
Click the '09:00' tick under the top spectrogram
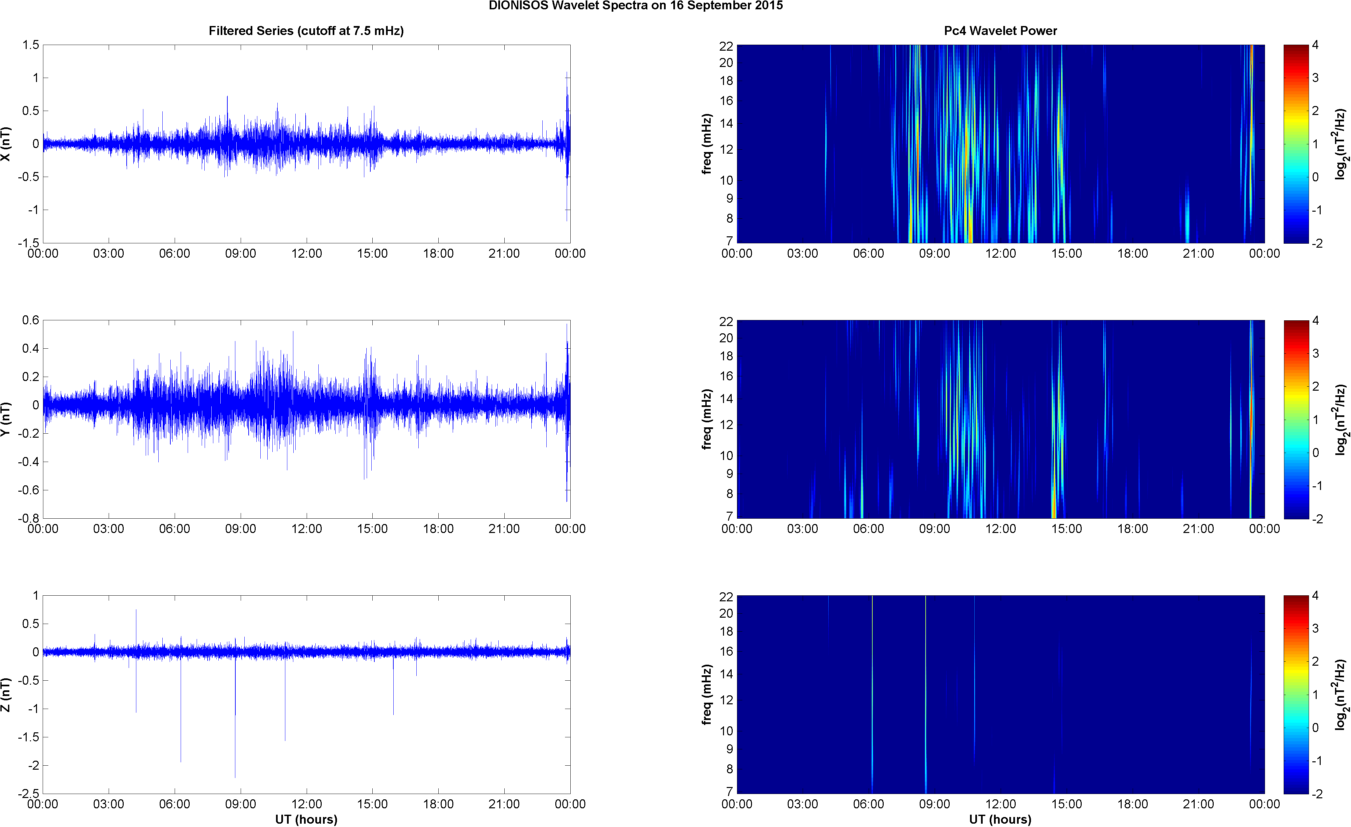(935, 254)
